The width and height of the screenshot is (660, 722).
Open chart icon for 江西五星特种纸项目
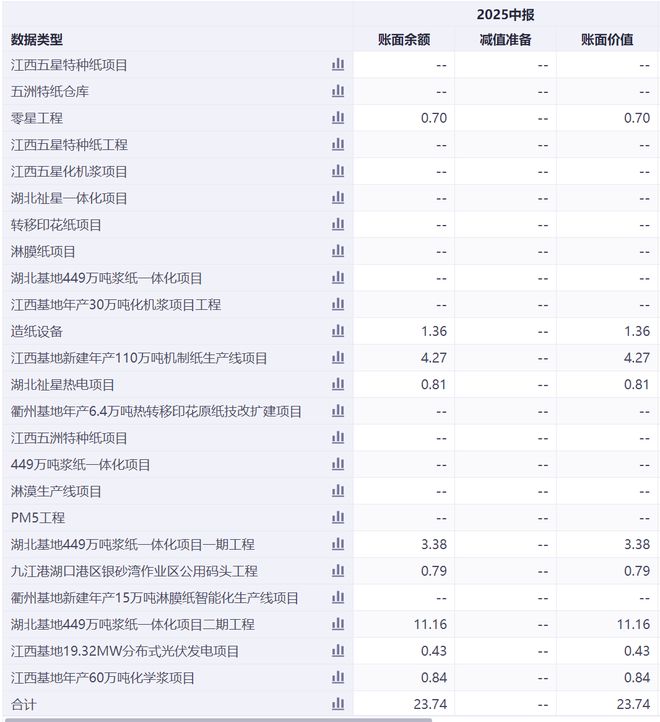pos(338,64)
